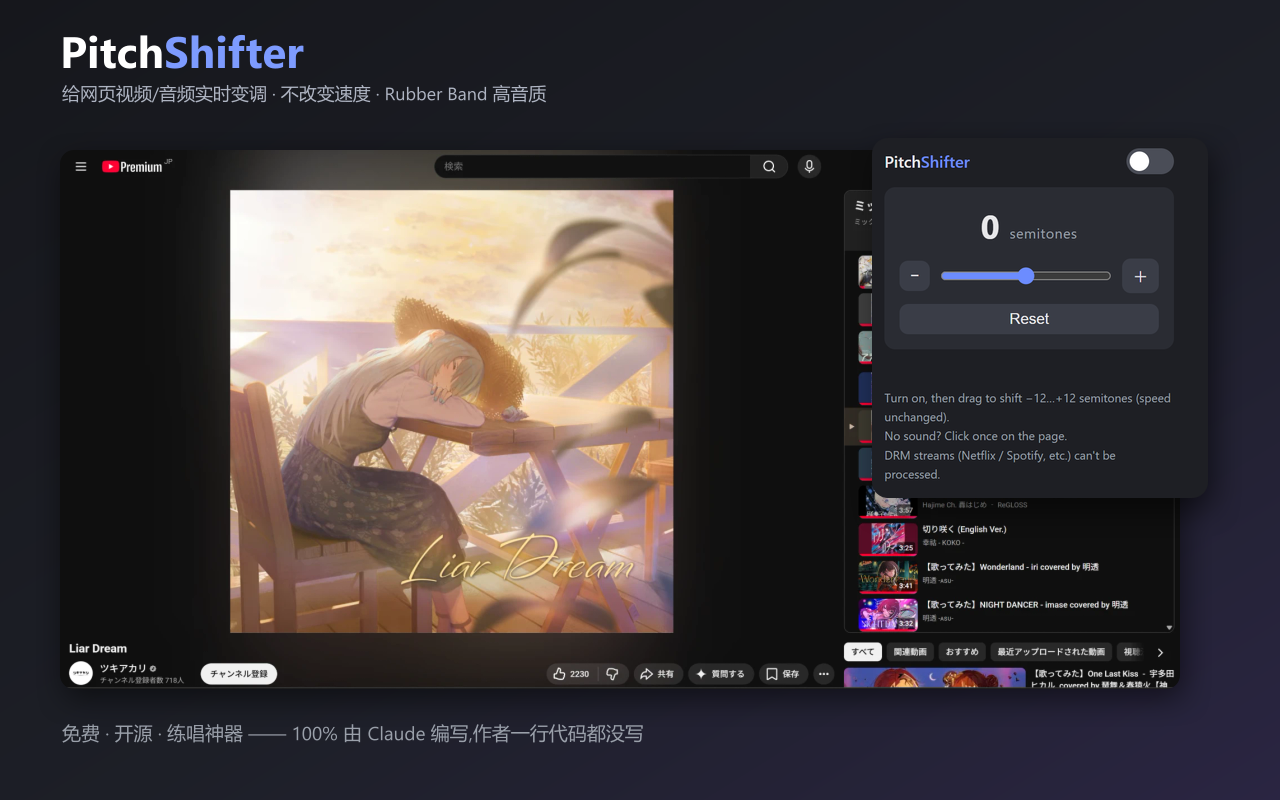Subscribe with the チャンネル登録 button
1280x800 pixels.
(239, 674)
